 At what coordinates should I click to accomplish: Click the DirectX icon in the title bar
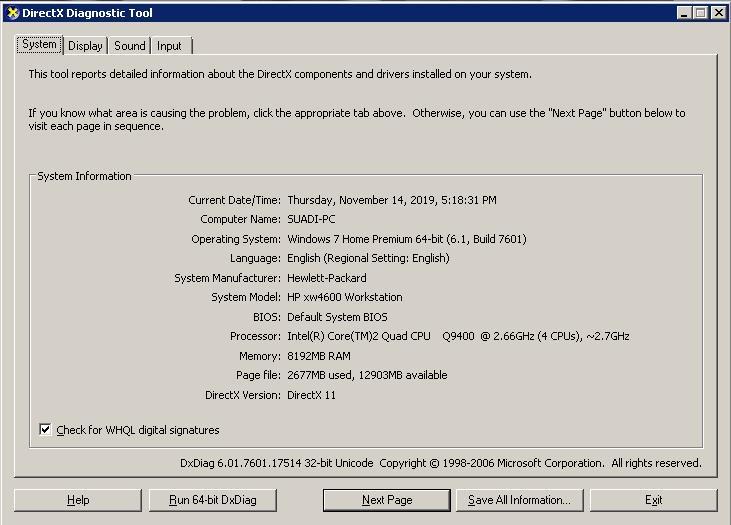13,13
